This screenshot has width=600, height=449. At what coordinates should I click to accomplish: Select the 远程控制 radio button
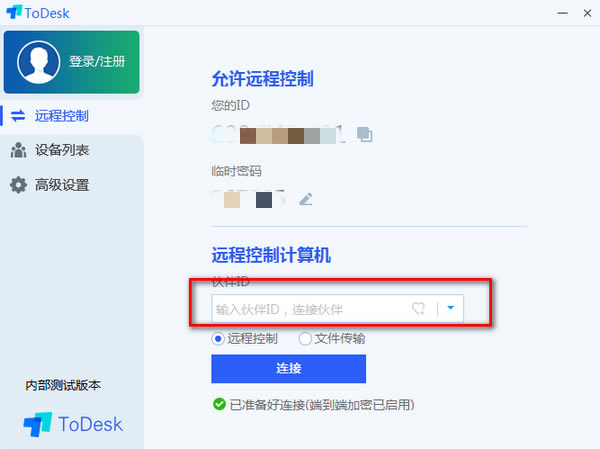(218, 339)
